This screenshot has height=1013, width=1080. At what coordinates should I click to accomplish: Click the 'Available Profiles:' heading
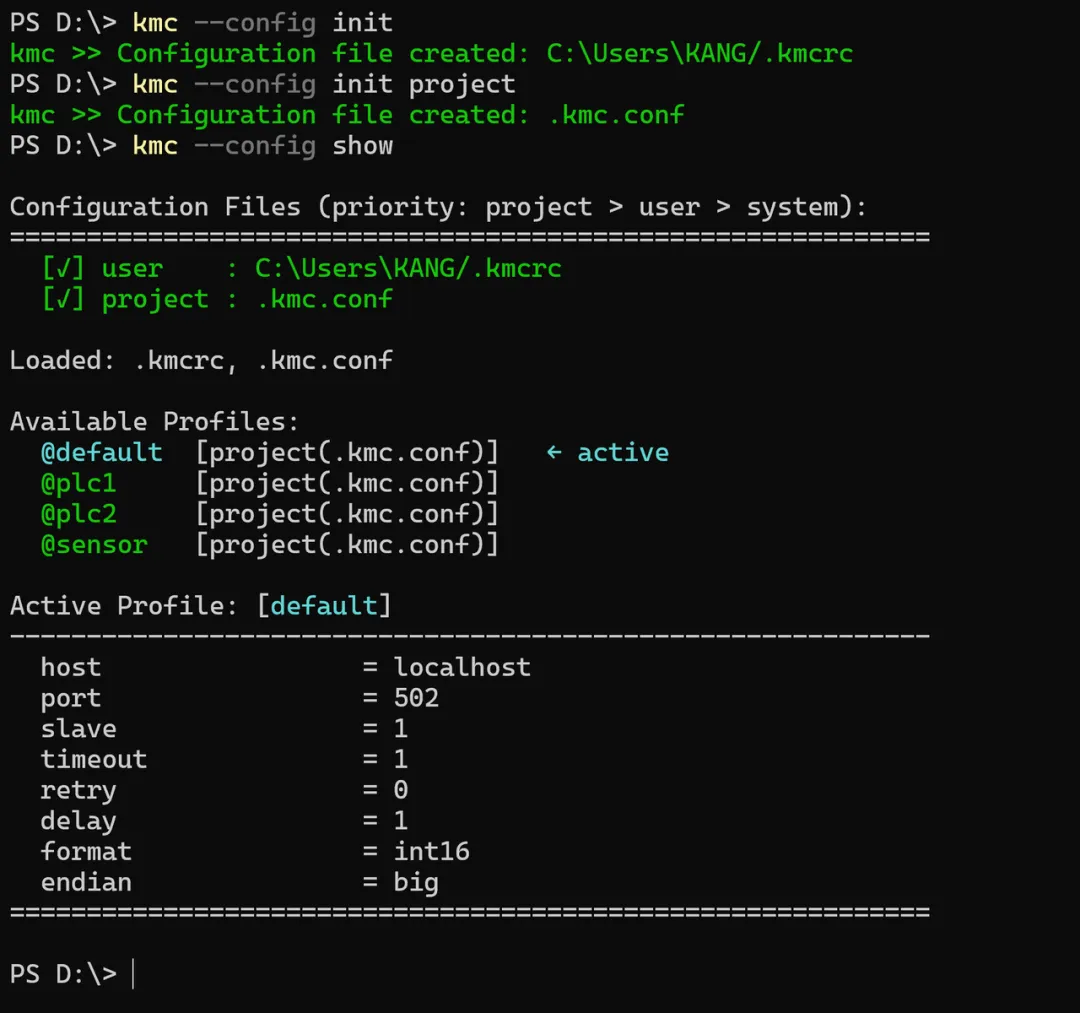tap(155, 421)
